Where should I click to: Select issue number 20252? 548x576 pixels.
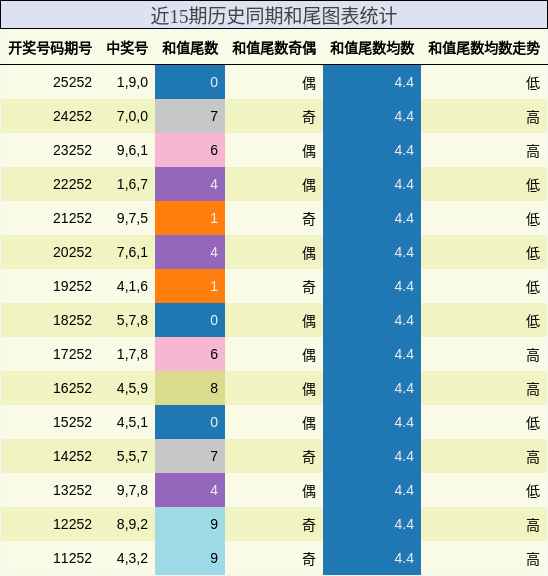coord(72,252)
